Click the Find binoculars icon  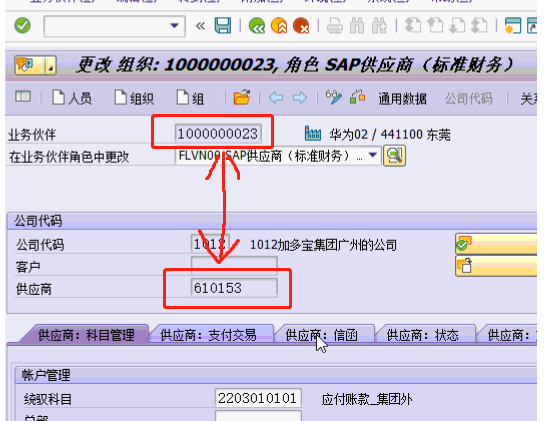click(x=357, y=26)
